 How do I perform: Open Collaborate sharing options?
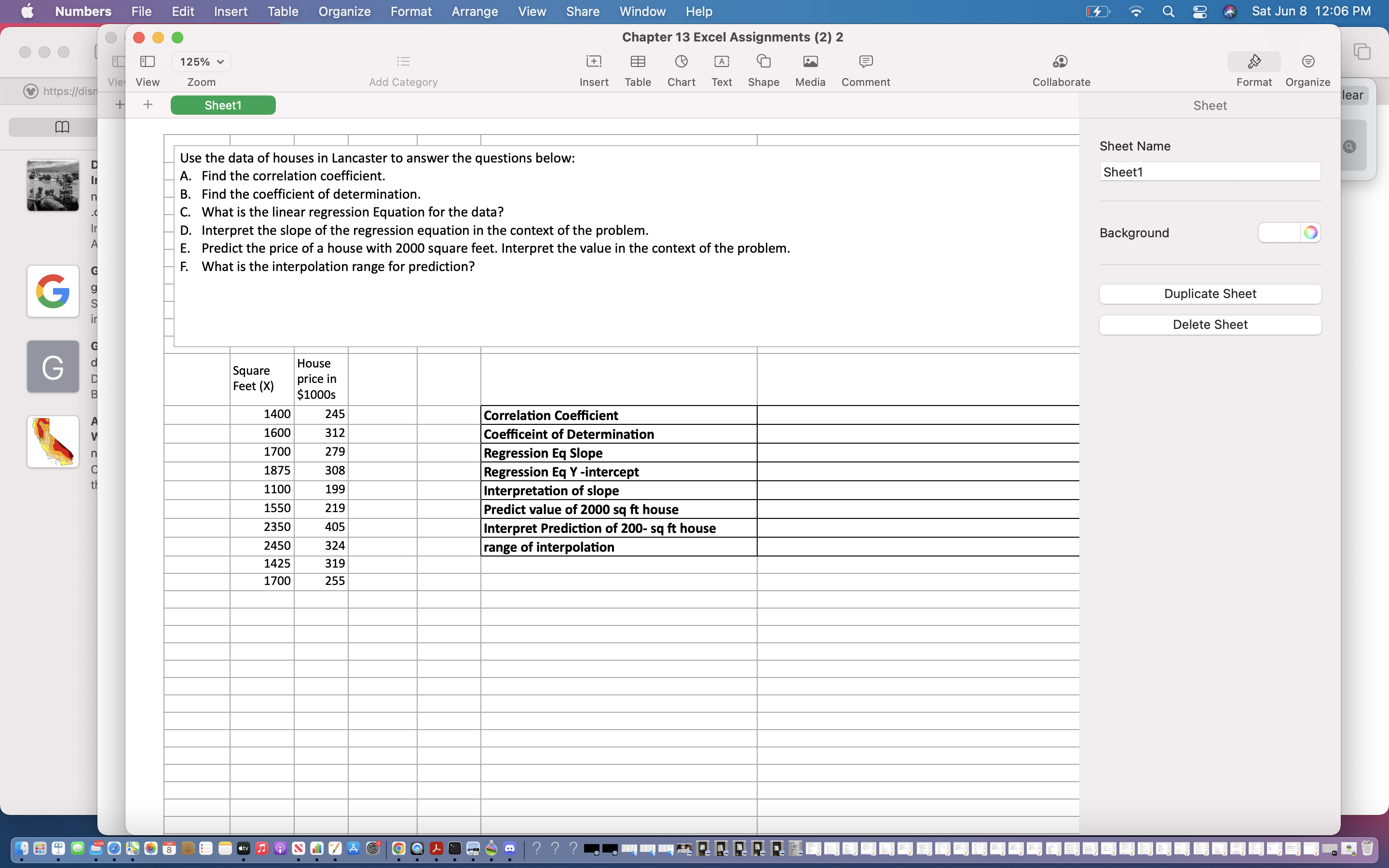pyautogui.click(x=1060, y=69)
